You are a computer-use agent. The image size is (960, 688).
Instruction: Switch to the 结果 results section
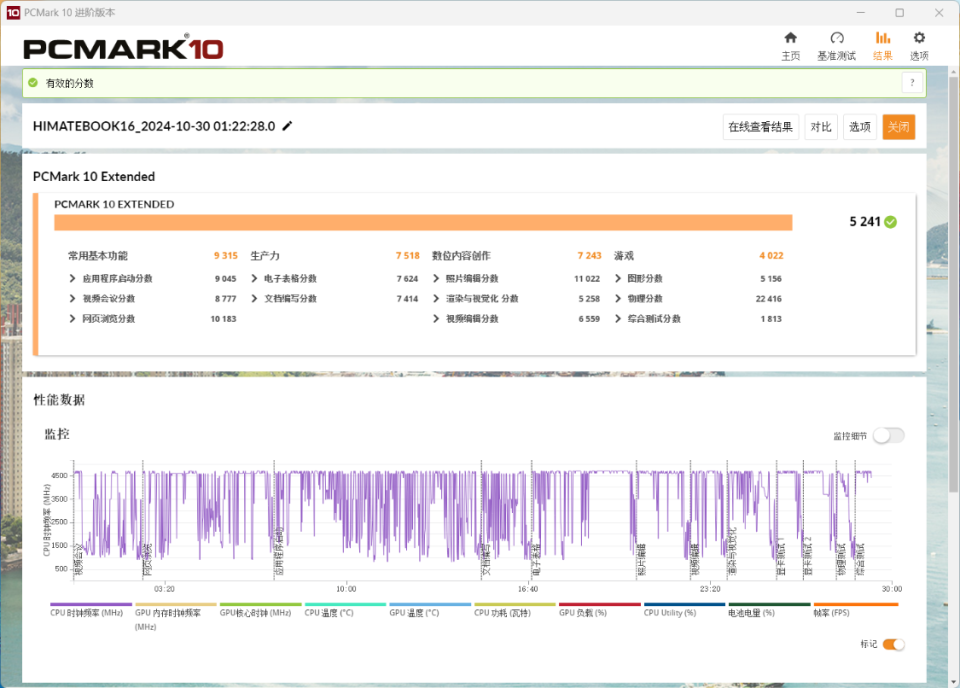(882, 47)
